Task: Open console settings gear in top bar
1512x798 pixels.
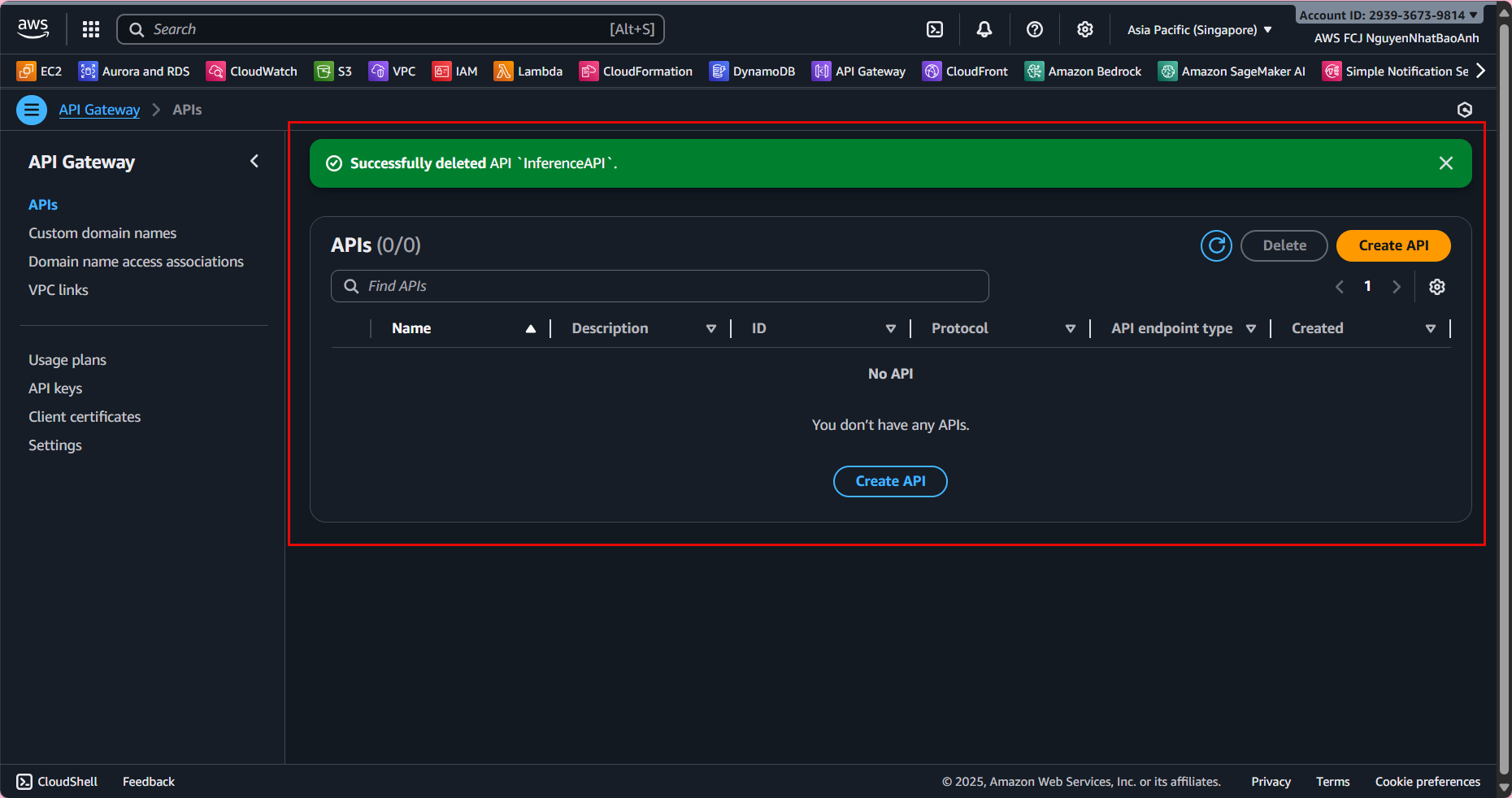Action: pyautogui.click(x=1085, y=29)
